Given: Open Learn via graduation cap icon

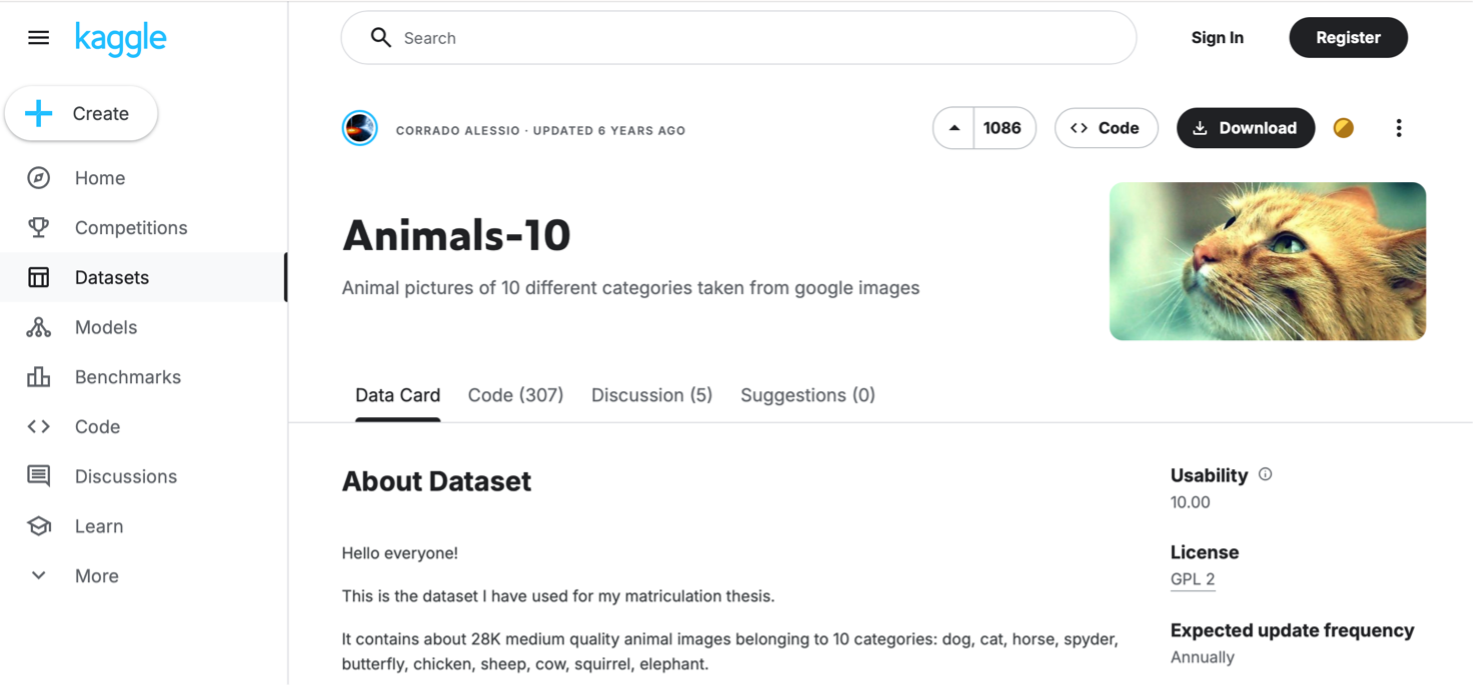Looking at the screenshot, I should tap(38, 526).
